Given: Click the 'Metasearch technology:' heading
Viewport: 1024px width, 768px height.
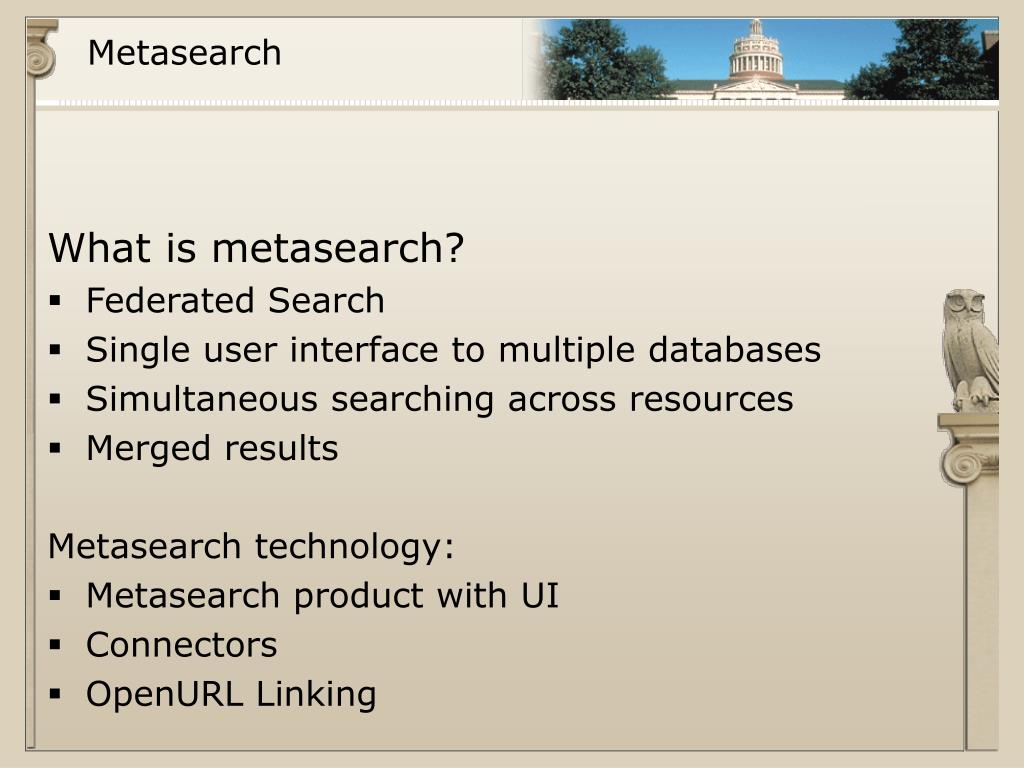Looking at the screenshot, I should (251, 547).
